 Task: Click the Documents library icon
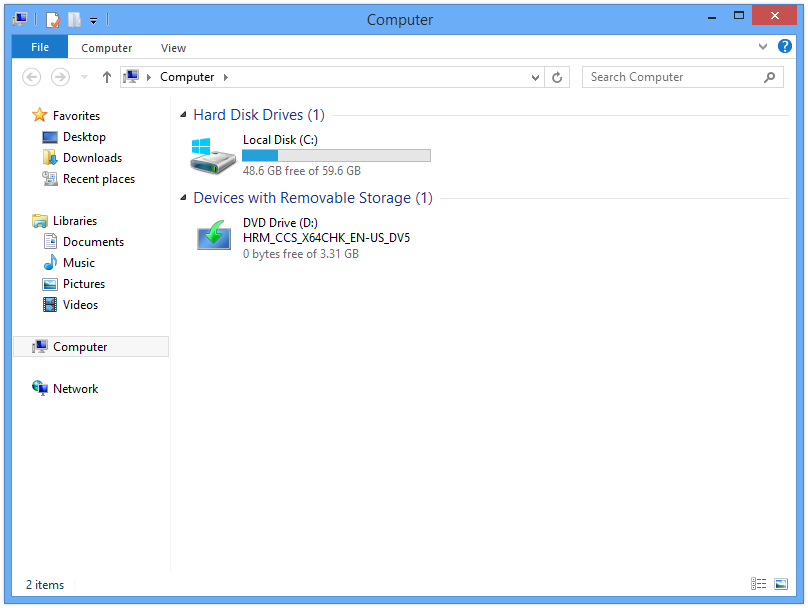50,241
